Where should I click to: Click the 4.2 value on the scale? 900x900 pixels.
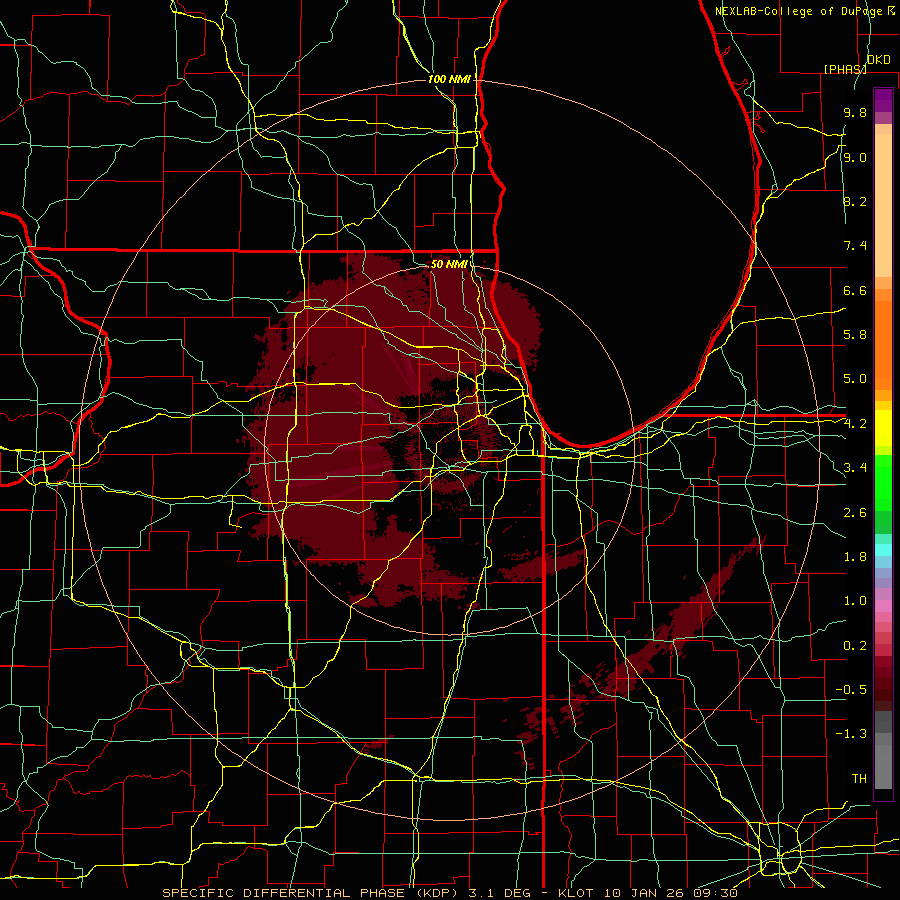point(855,424)
